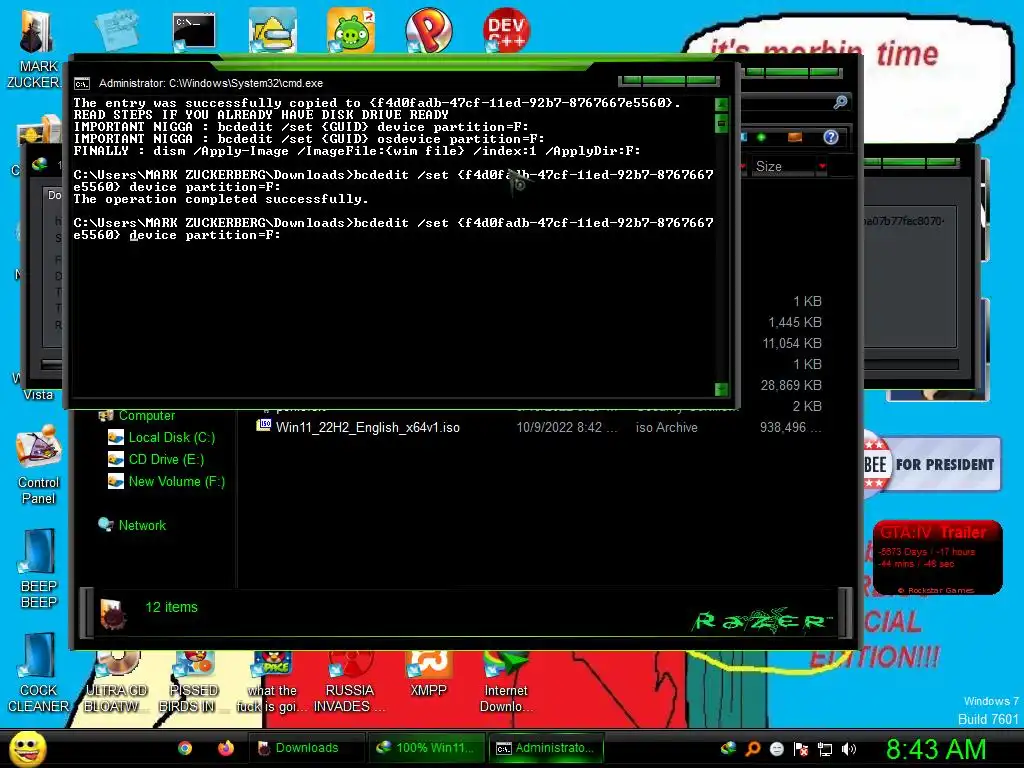Click the Explorer search magnifier icon

[840, 102]
